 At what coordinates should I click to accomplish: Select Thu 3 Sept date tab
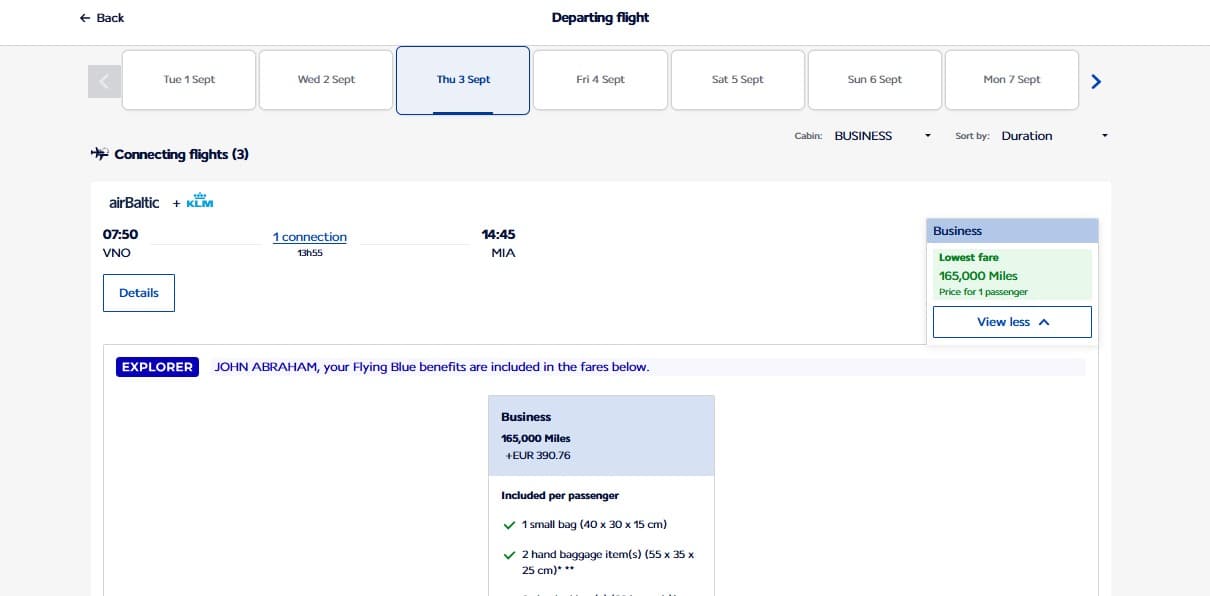click(x=463, y=80)
